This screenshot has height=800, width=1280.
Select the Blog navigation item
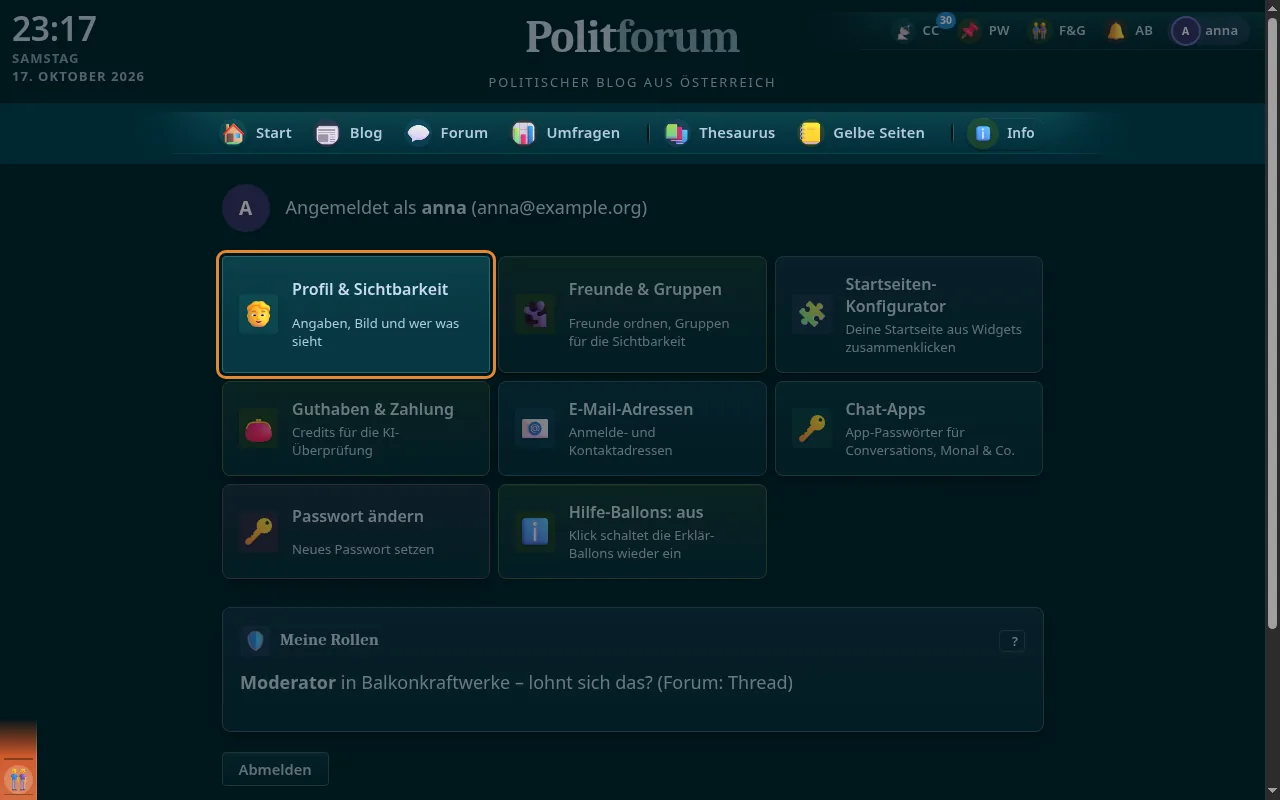(349, 133)
